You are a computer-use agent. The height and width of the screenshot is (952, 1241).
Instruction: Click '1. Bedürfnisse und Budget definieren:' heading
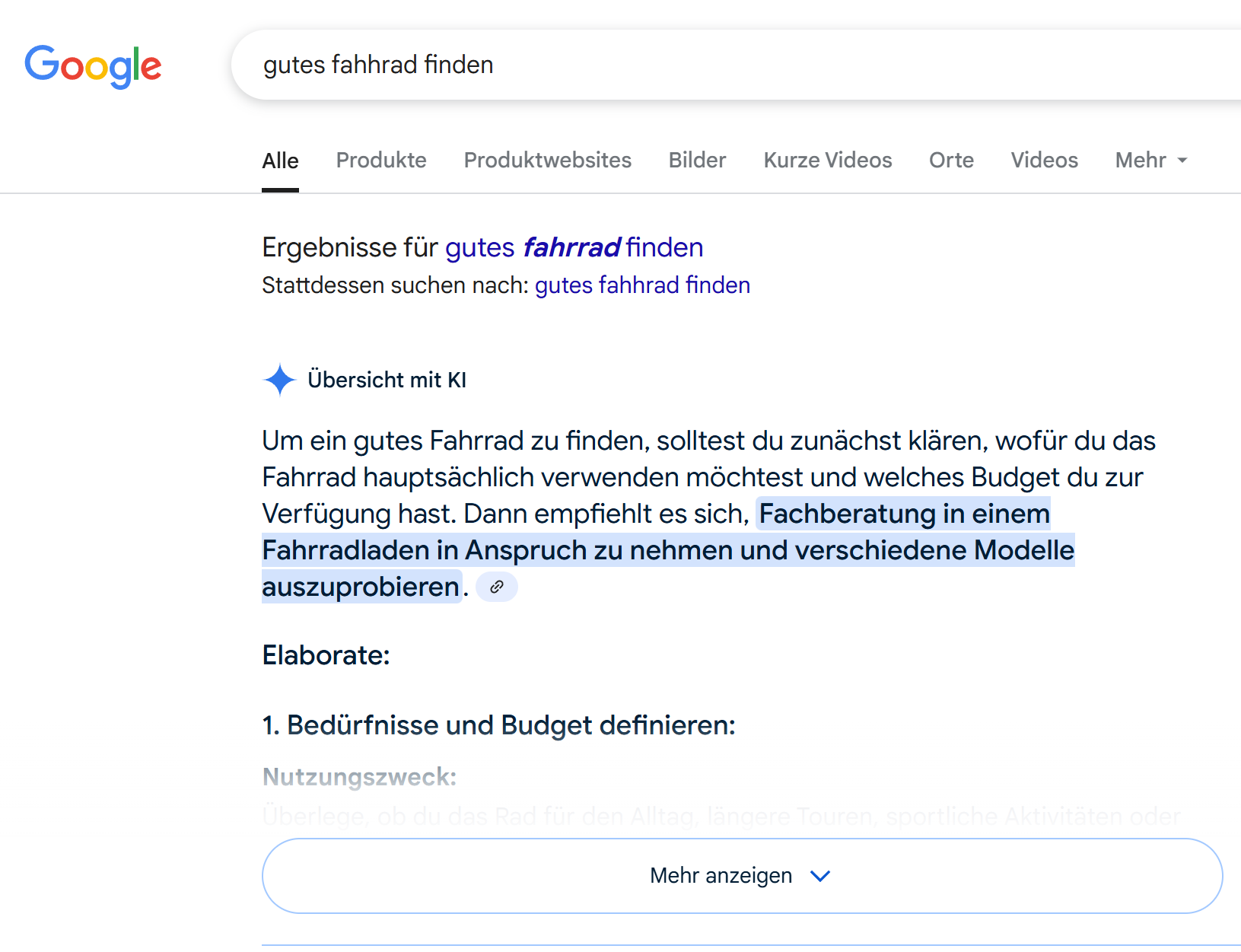pyautogui.click(x=499, y=725)
